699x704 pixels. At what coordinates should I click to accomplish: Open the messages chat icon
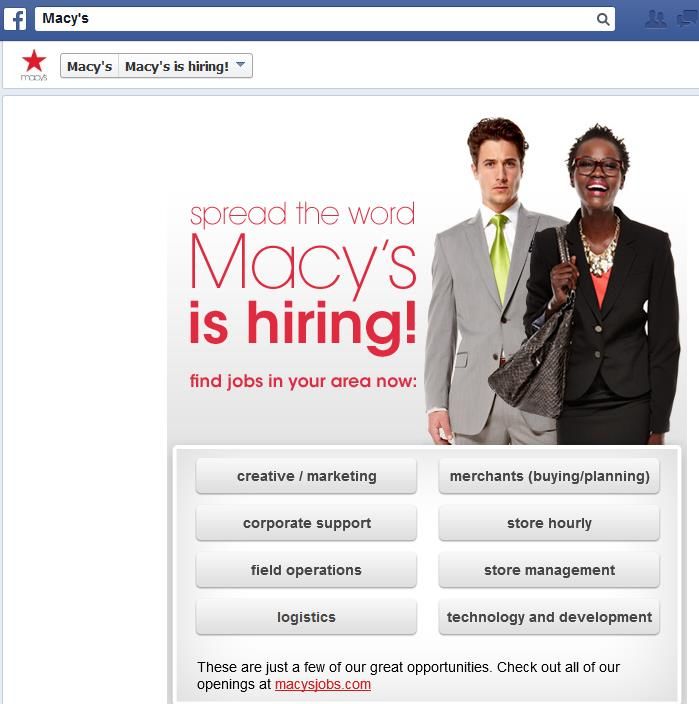click(687, 19)
